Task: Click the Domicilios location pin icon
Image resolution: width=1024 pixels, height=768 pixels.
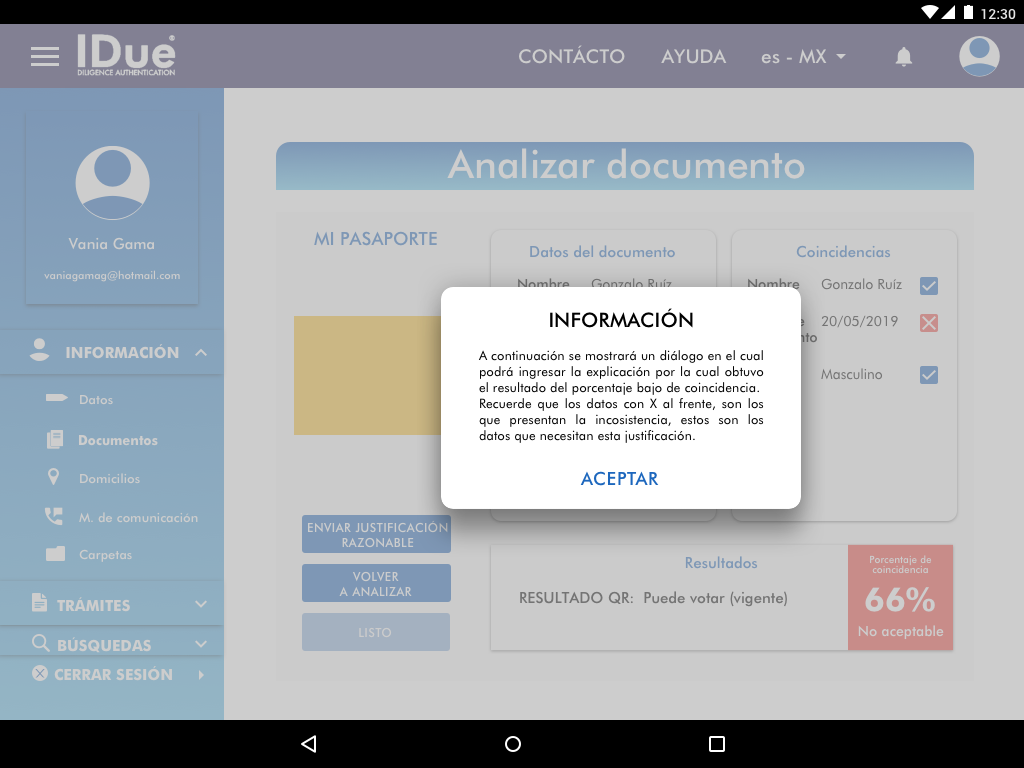Action: tap(54, 478)
